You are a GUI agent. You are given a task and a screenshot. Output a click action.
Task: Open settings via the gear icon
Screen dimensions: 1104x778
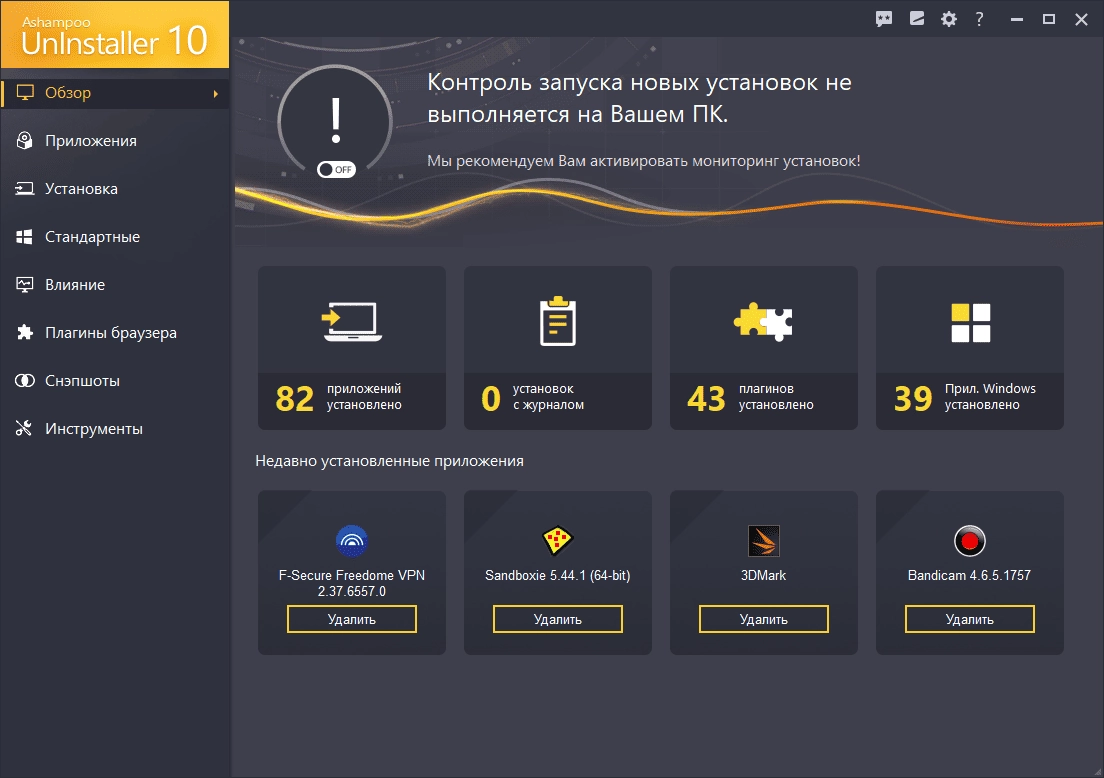[949, 19]
